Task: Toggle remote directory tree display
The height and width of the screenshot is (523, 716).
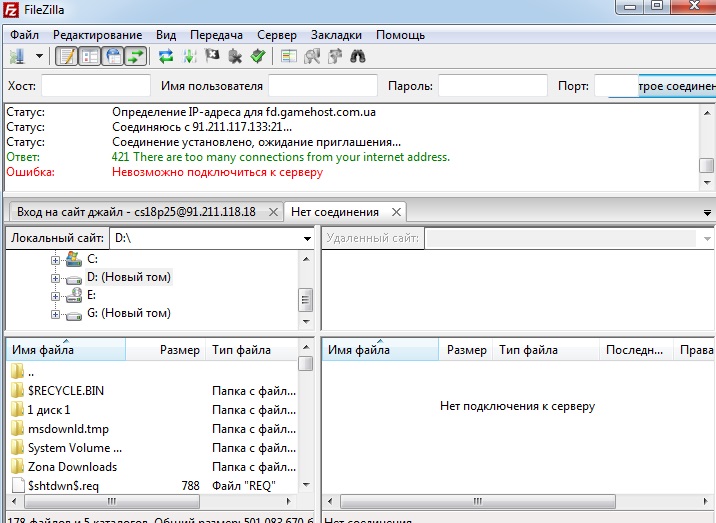Action: click(x=112, y=57)
